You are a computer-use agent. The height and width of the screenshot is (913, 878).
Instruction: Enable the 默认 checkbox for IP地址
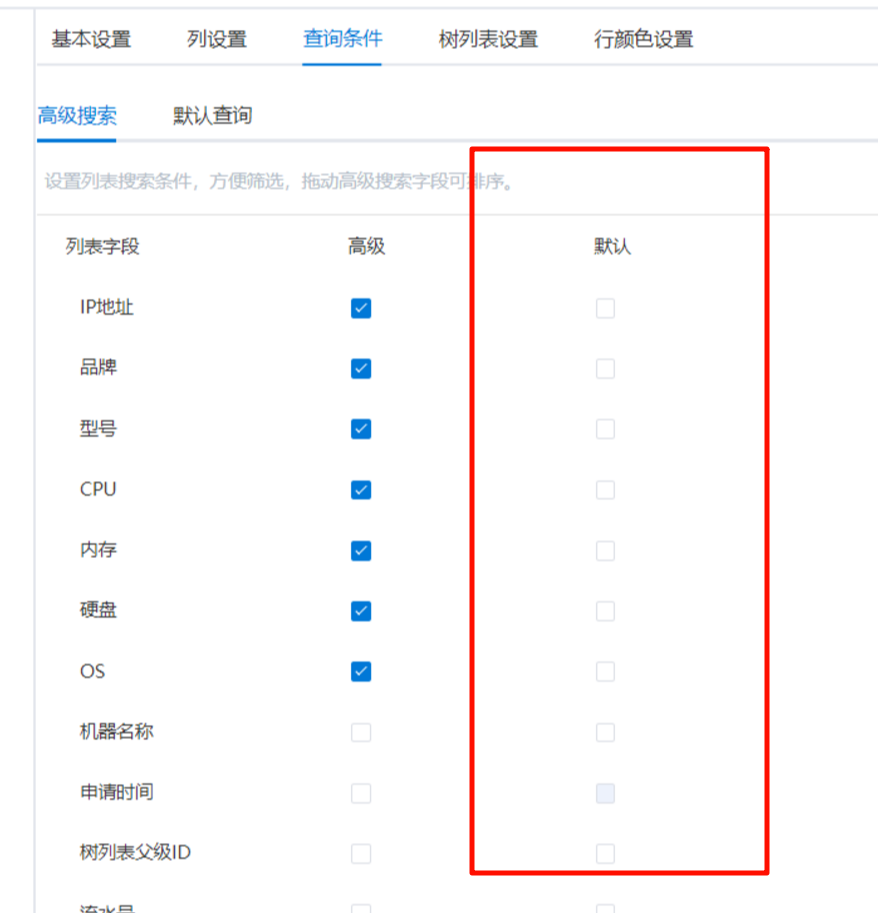coord(605,309)
